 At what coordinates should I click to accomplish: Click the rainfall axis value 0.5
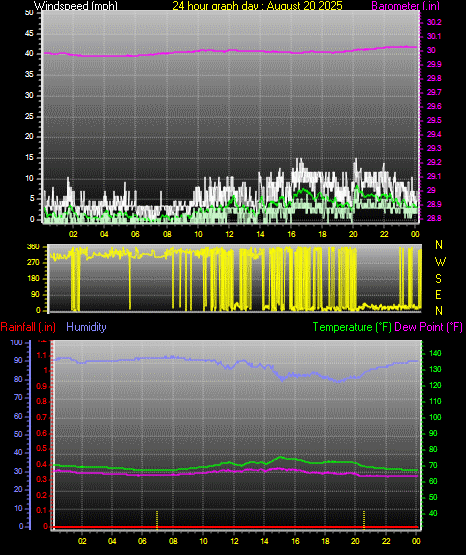point(42,448)
